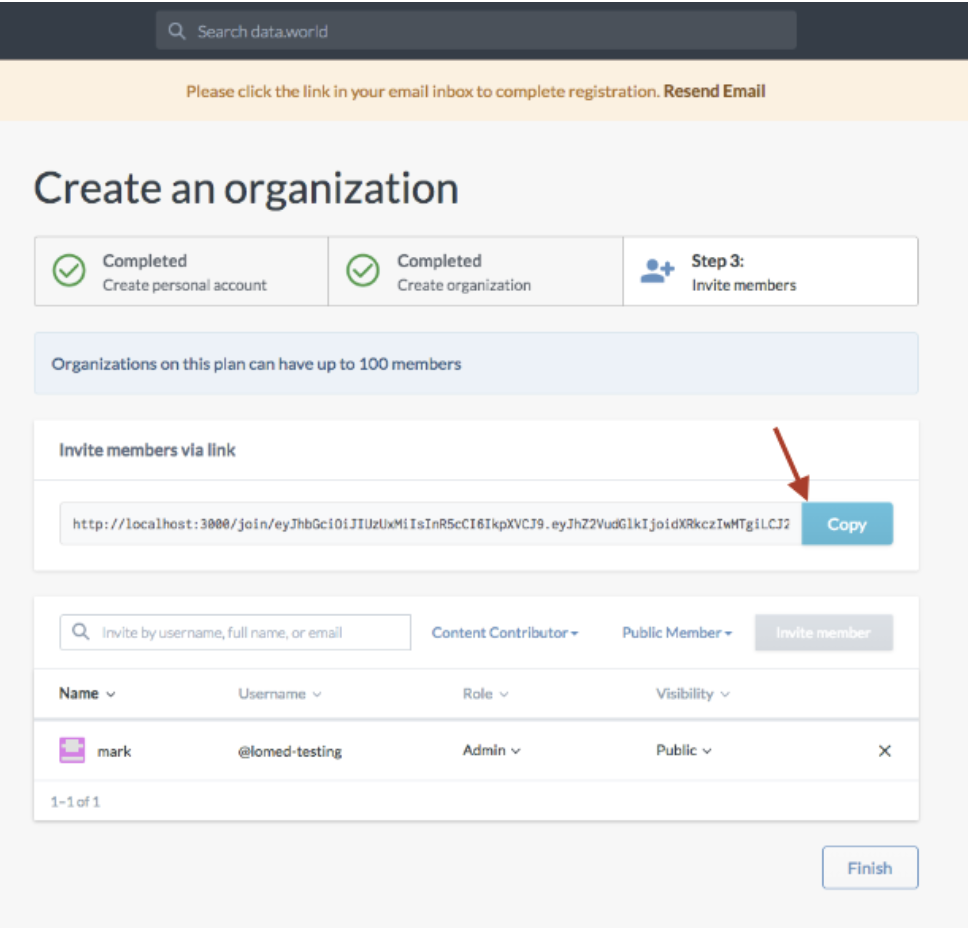Click the add-person icon for Step 3
The image size is (968, 928).
657,270
